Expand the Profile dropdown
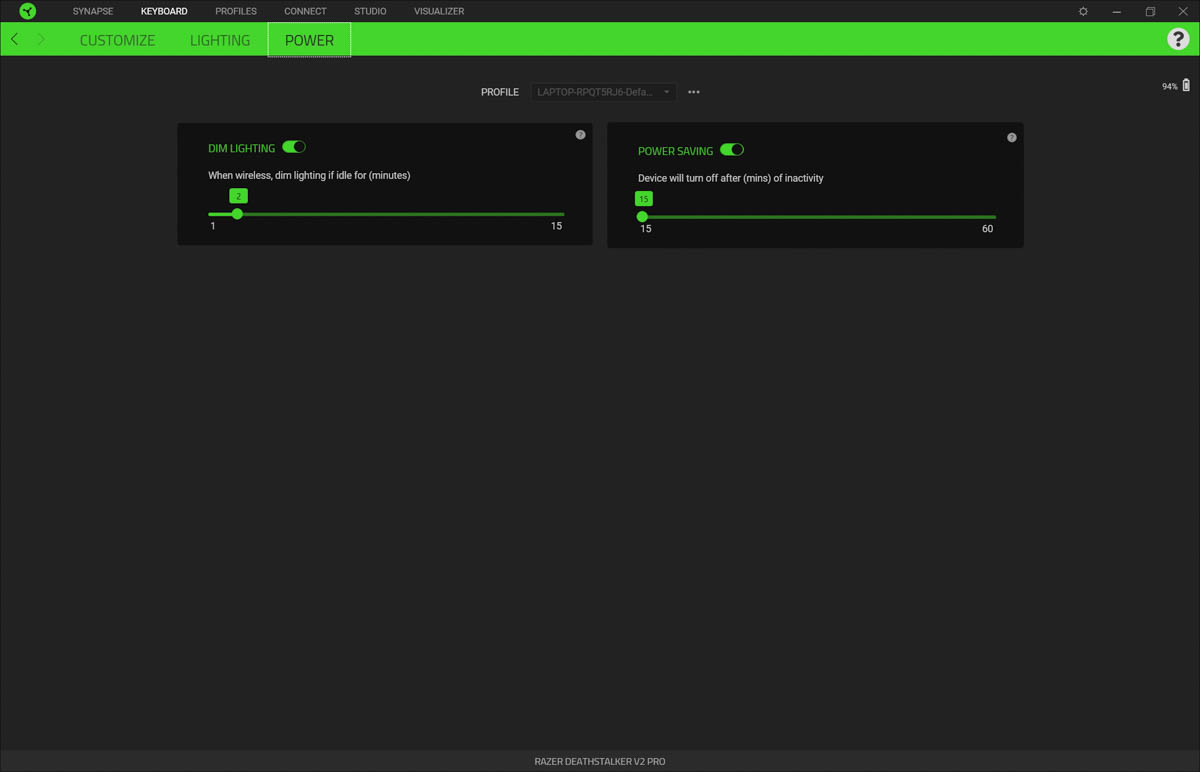The height and width of the screenshot is (772, 1200). tap(603, 92)
